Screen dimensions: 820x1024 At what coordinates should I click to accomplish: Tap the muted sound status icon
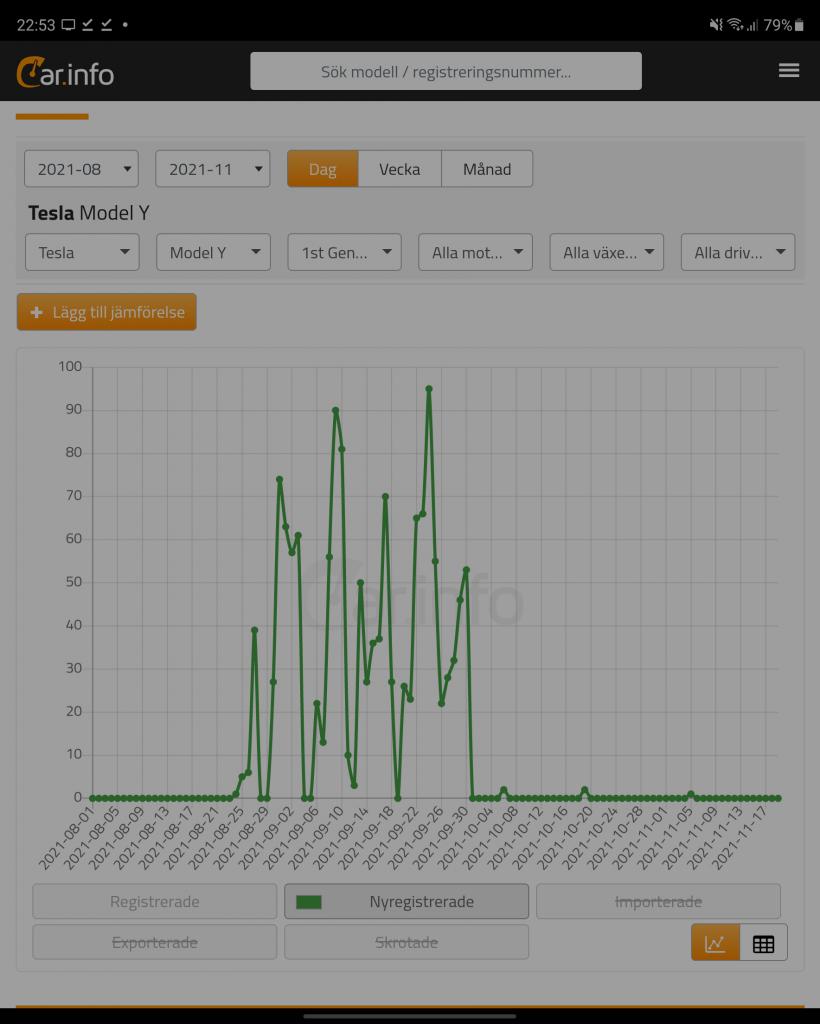tap(716, 25)
